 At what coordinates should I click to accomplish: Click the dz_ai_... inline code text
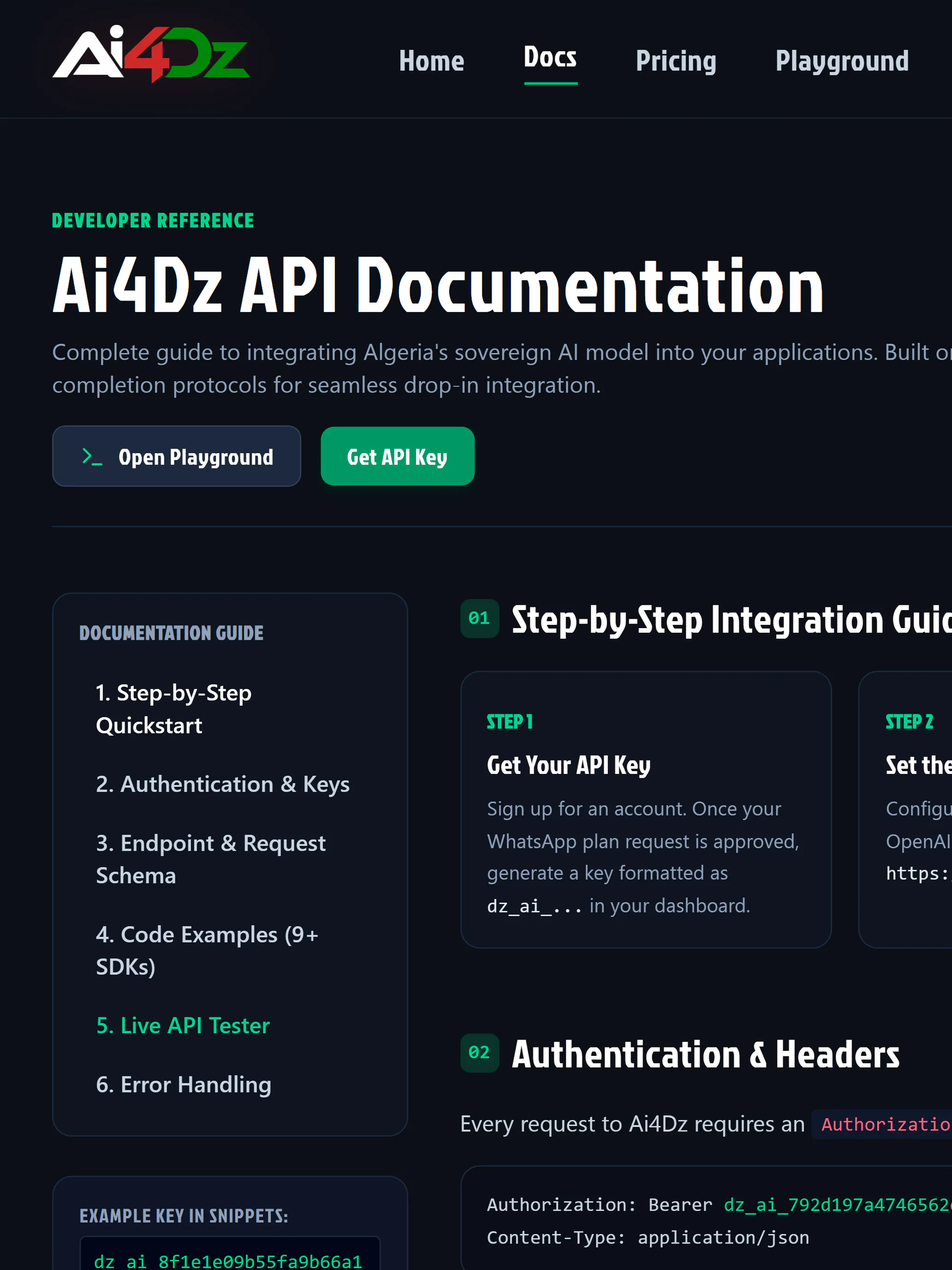(x=534, y=906)
